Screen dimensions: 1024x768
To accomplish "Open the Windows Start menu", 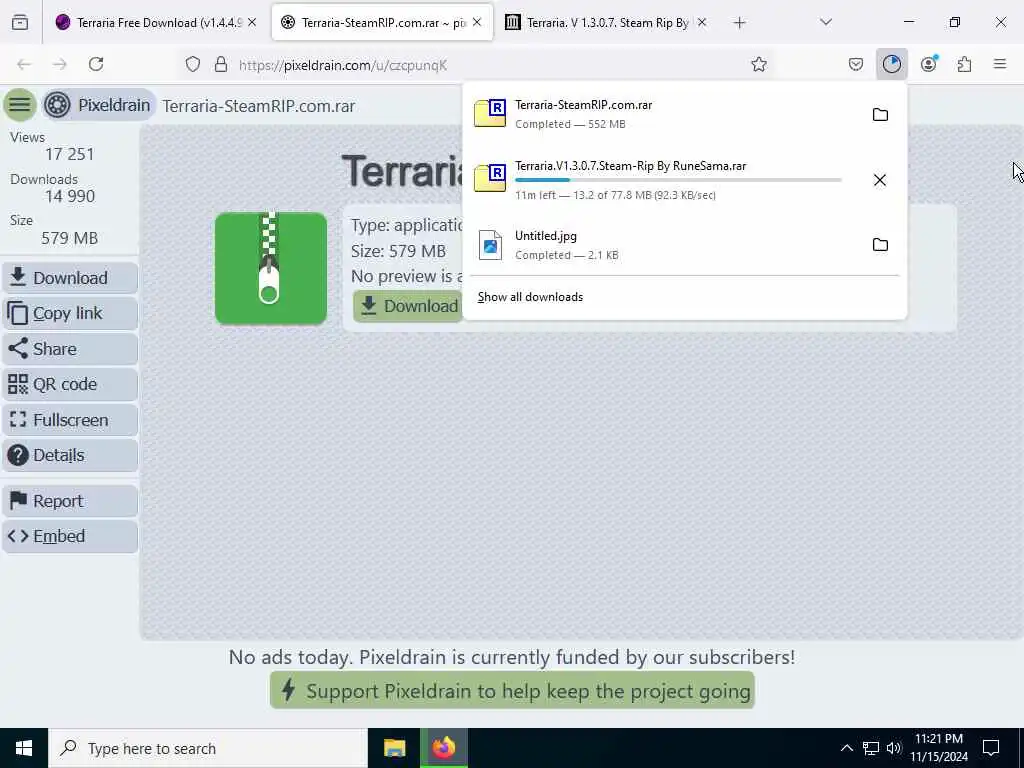I will pos(24,748).
